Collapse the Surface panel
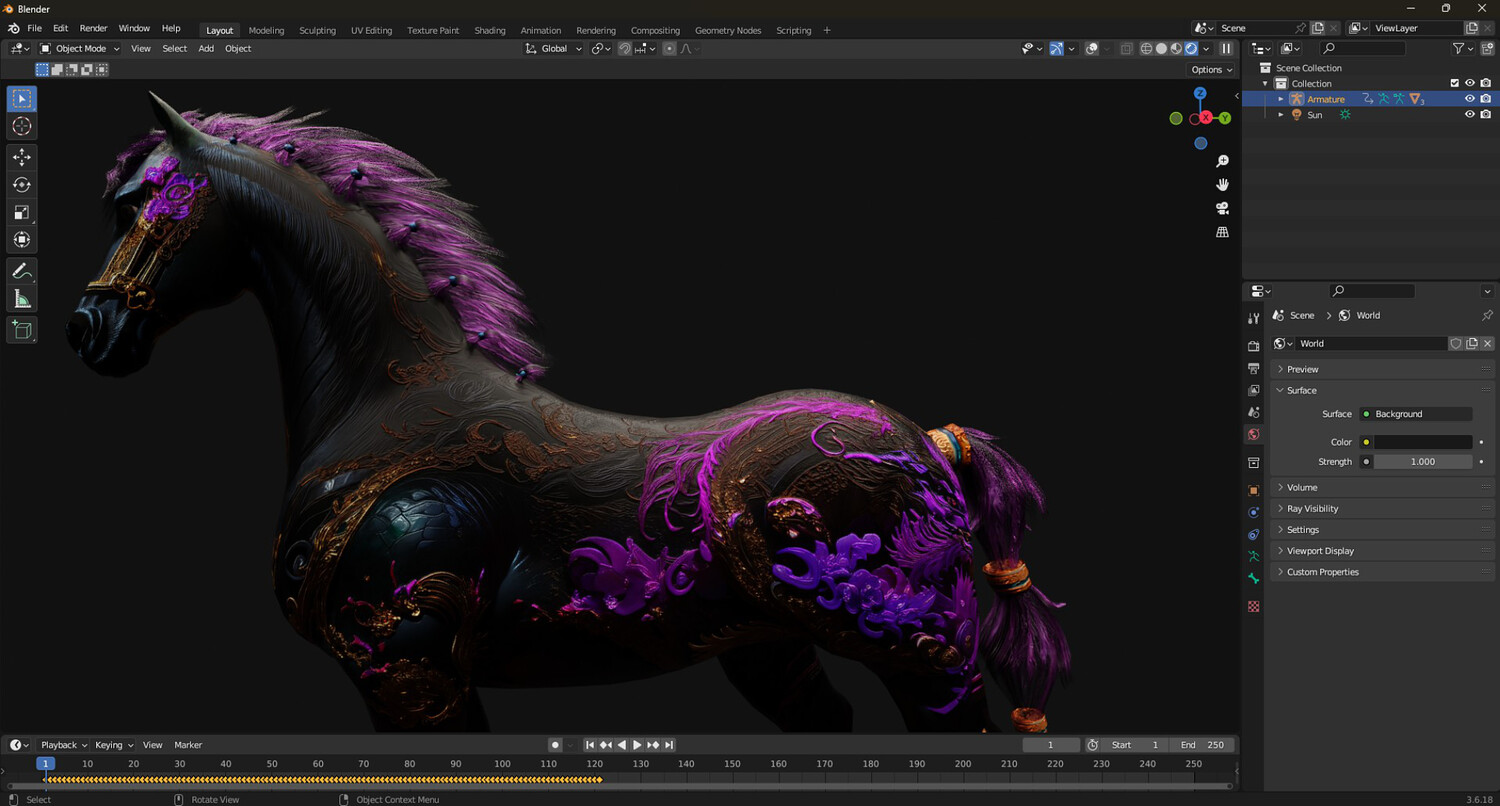Screen dimensions: 1500x806 (x=1382, y=390)
